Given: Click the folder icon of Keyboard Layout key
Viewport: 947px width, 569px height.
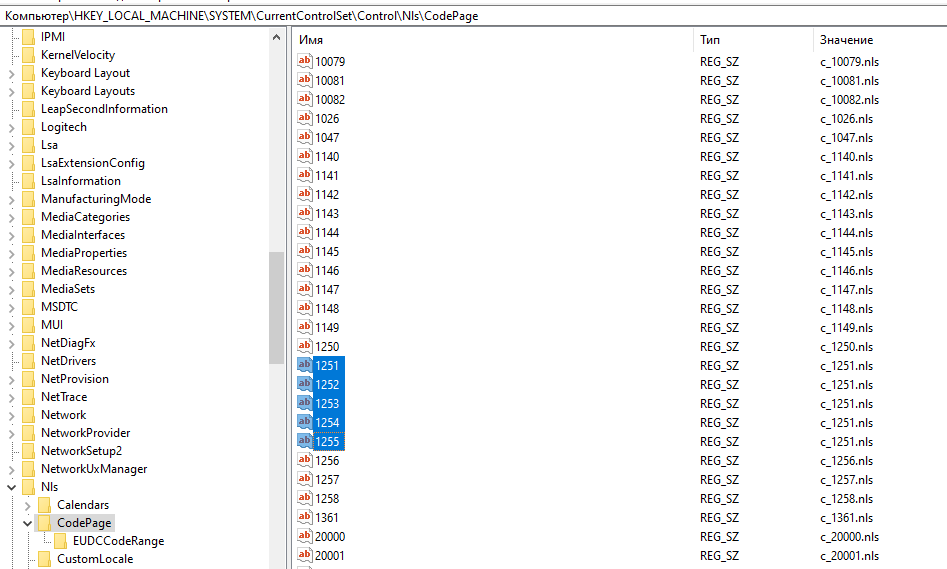Looking at the screenshot, I should tap(28, 73).
